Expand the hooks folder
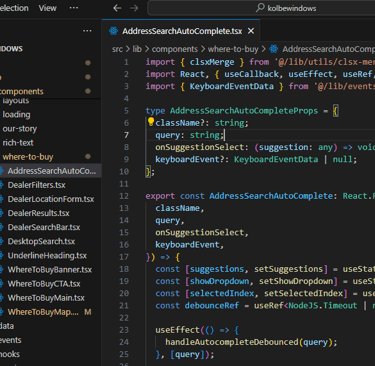This screenshot has height=366, width=375. [x=10, y=354]
